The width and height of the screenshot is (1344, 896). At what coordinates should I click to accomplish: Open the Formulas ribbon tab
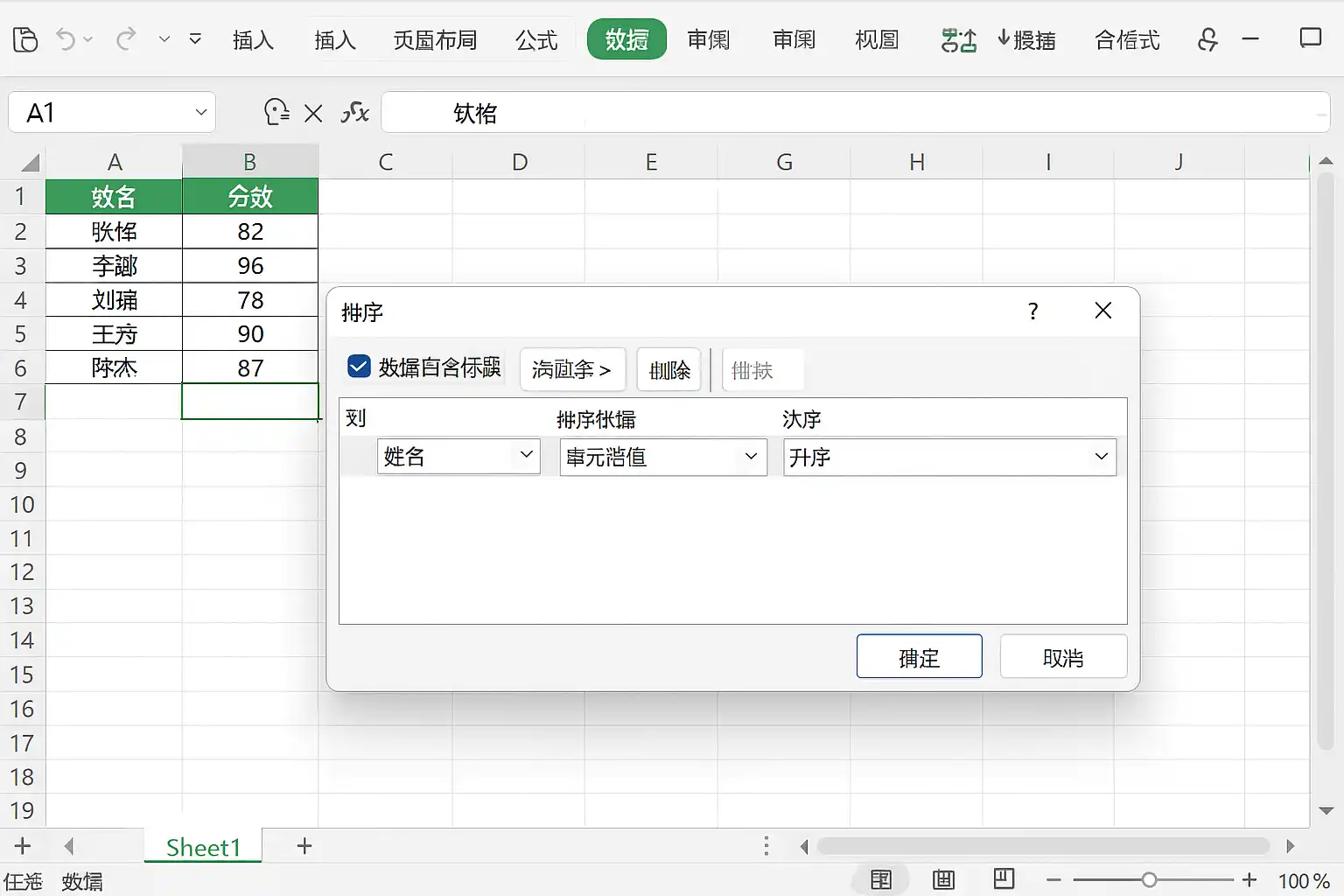click(x=536, y=40)
